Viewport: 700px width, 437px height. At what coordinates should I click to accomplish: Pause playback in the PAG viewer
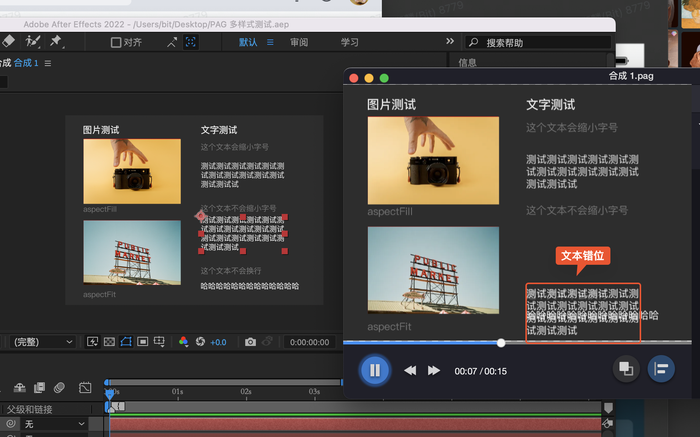pos(375,370)
